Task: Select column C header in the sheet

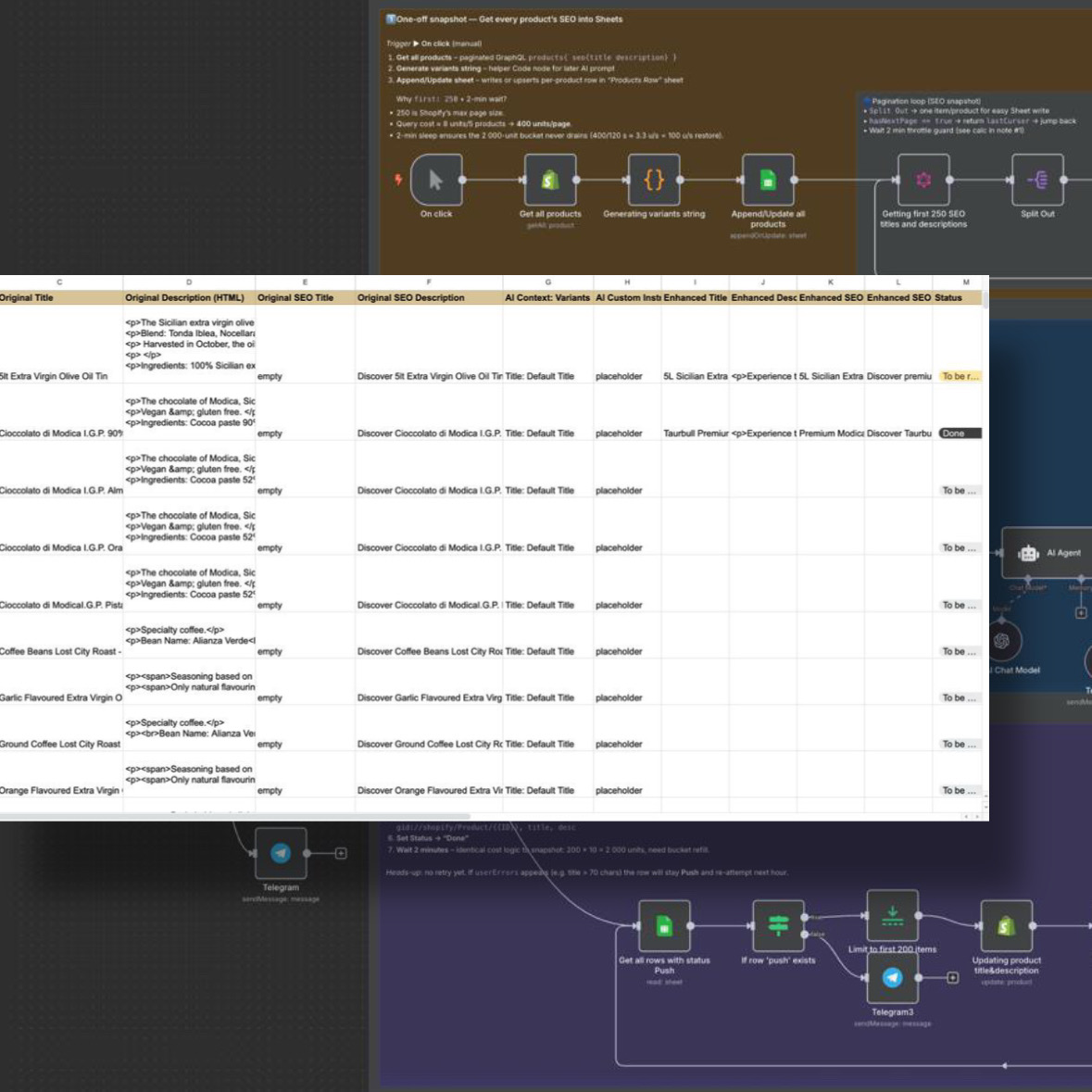Action: pos(60,282)
